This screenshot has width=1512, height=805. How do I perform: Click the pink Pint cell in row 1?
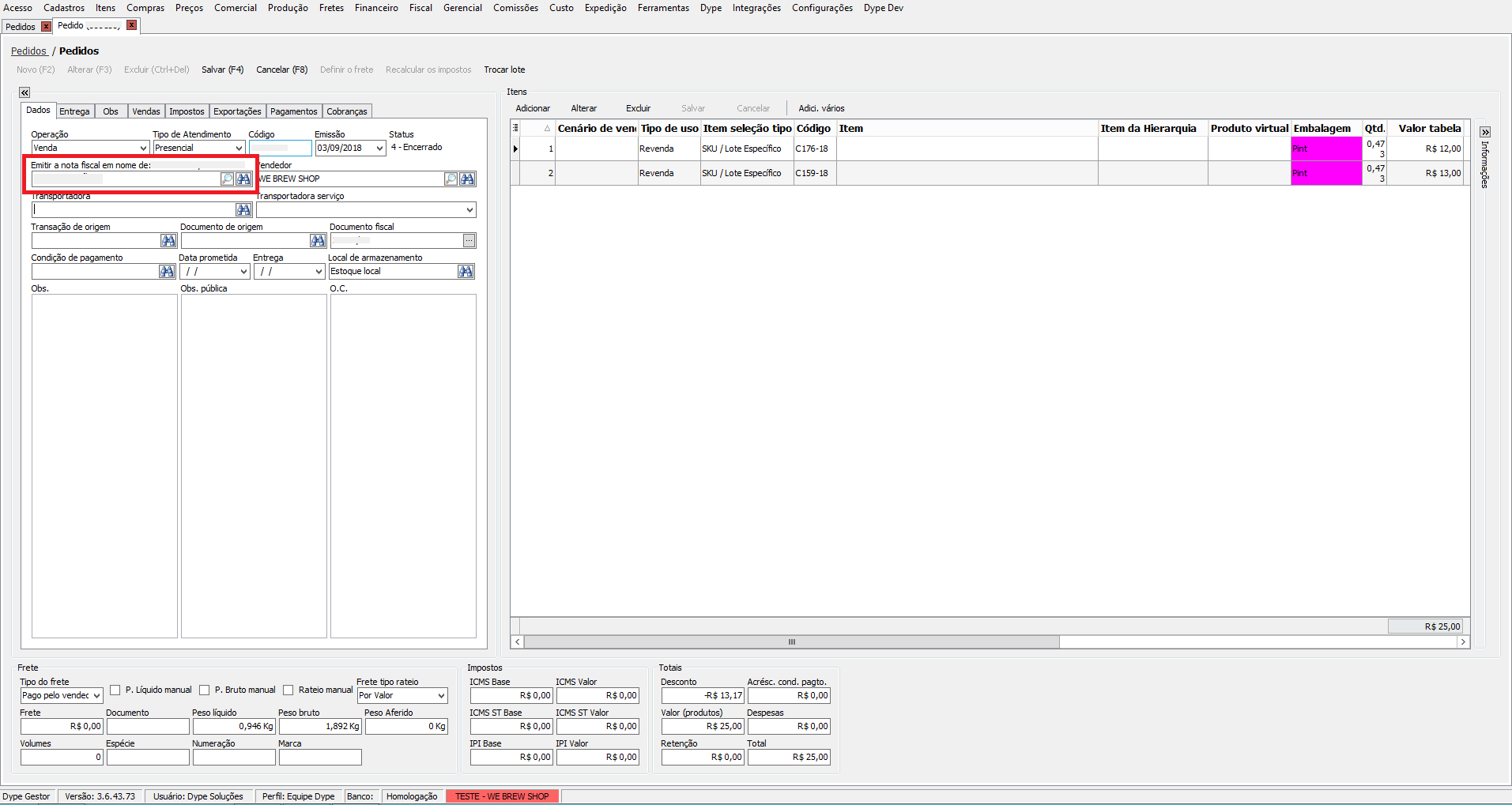pyautogui.click(x=1326, y=149)
